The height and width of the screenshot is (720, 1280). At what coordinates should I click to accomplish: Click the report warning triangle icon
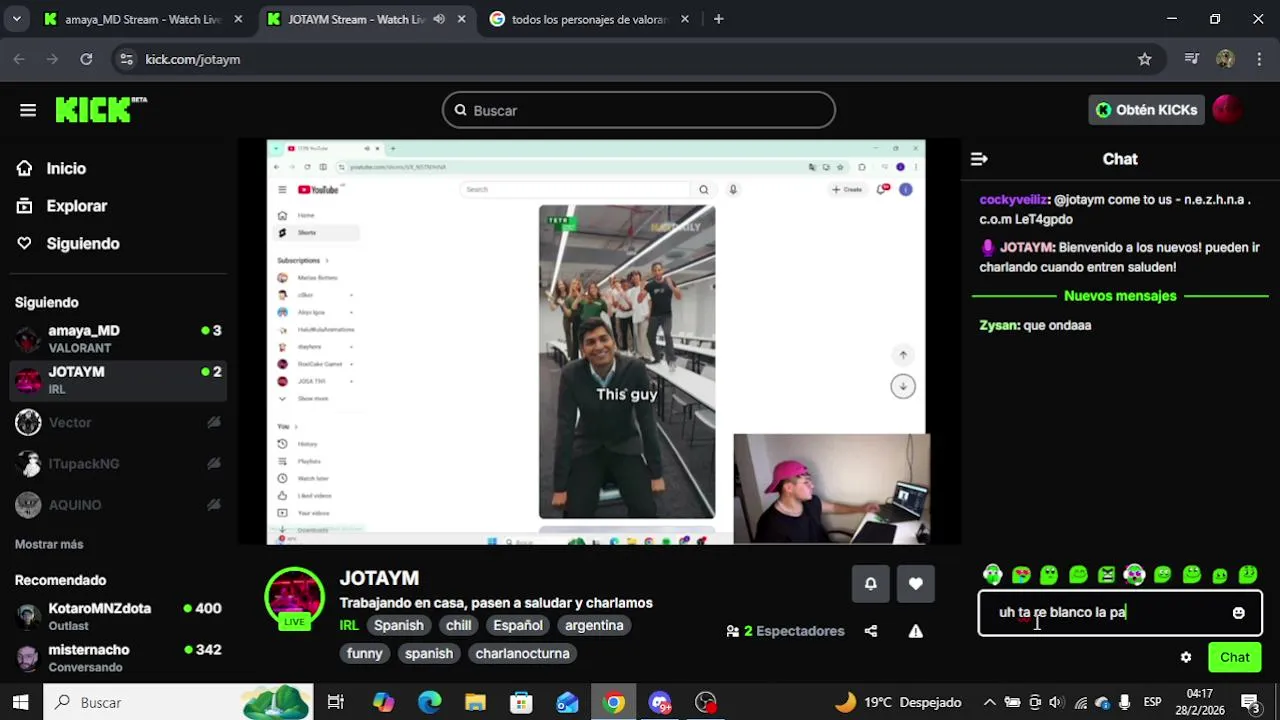click(915, 631)
